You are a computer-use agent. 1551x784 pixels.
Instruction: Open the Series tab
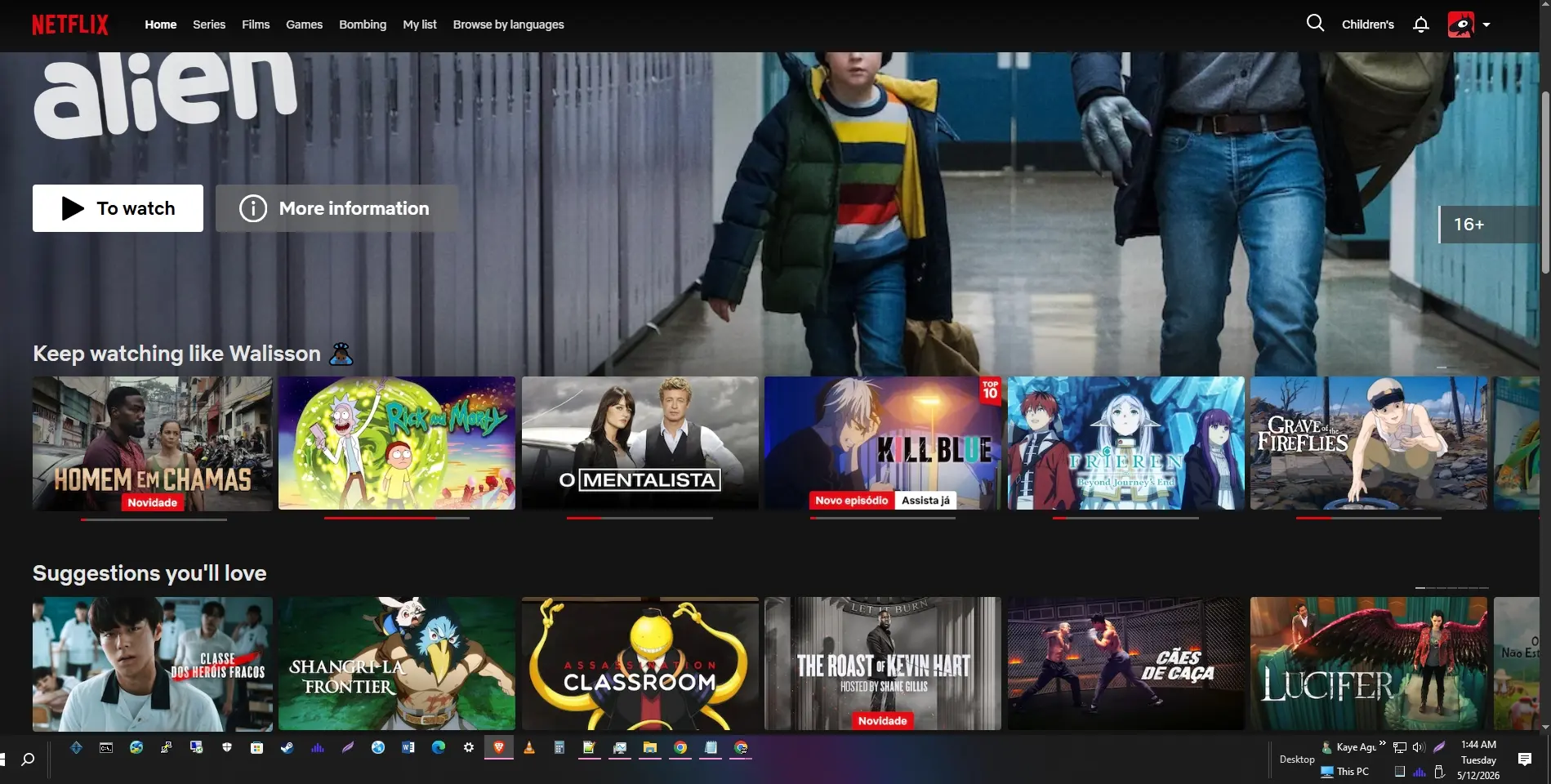[209, 24]
